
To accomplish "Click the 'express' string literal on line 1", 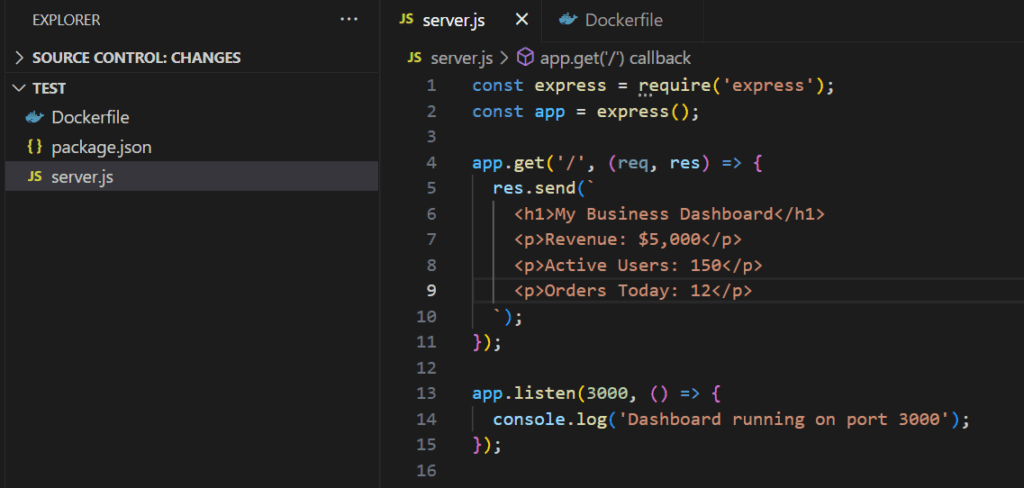I will tap(768, 86).
